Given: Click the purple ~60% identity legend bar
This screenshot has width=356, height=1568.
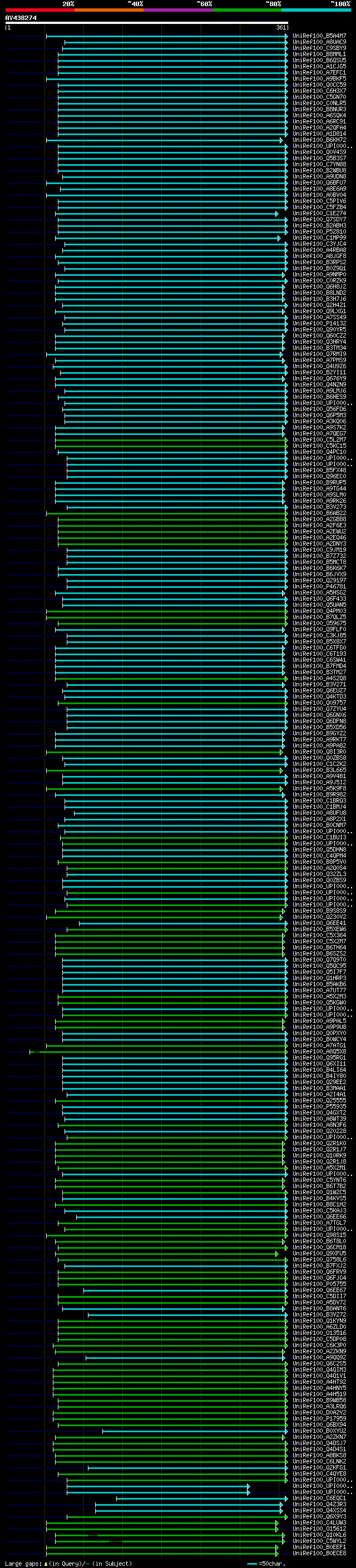Looking at the screenshot, I should click(179, 10).
